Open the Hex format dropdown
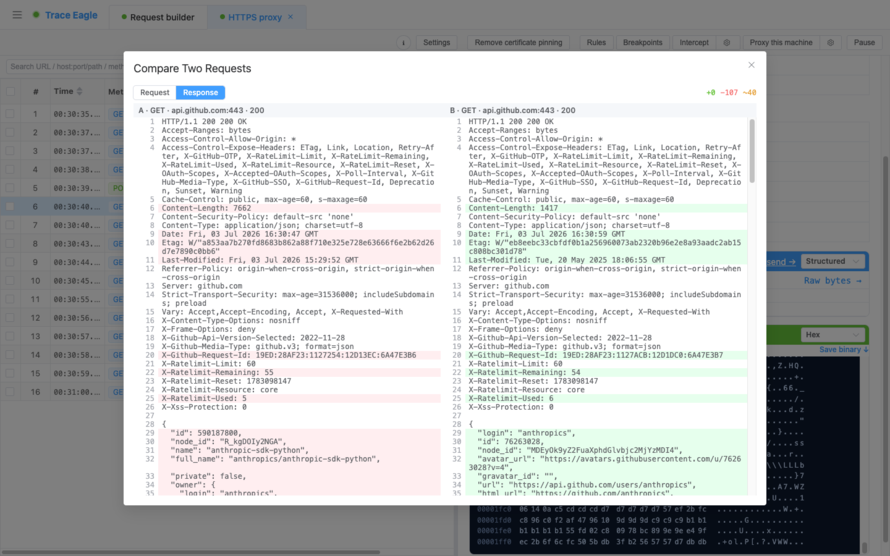This screenshot has width=890, height=556. (833, 335)
